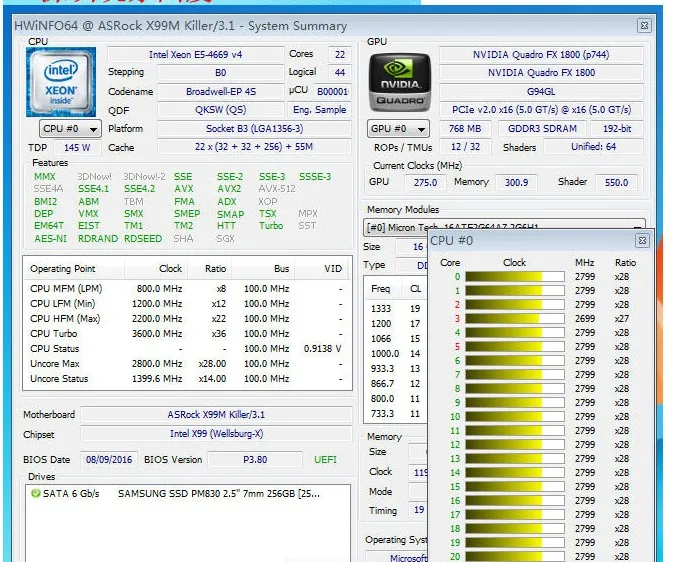Select the CPU LFM (Min) row
The height and width of the screenshot is (562, 673).
(x=187, y=304)
